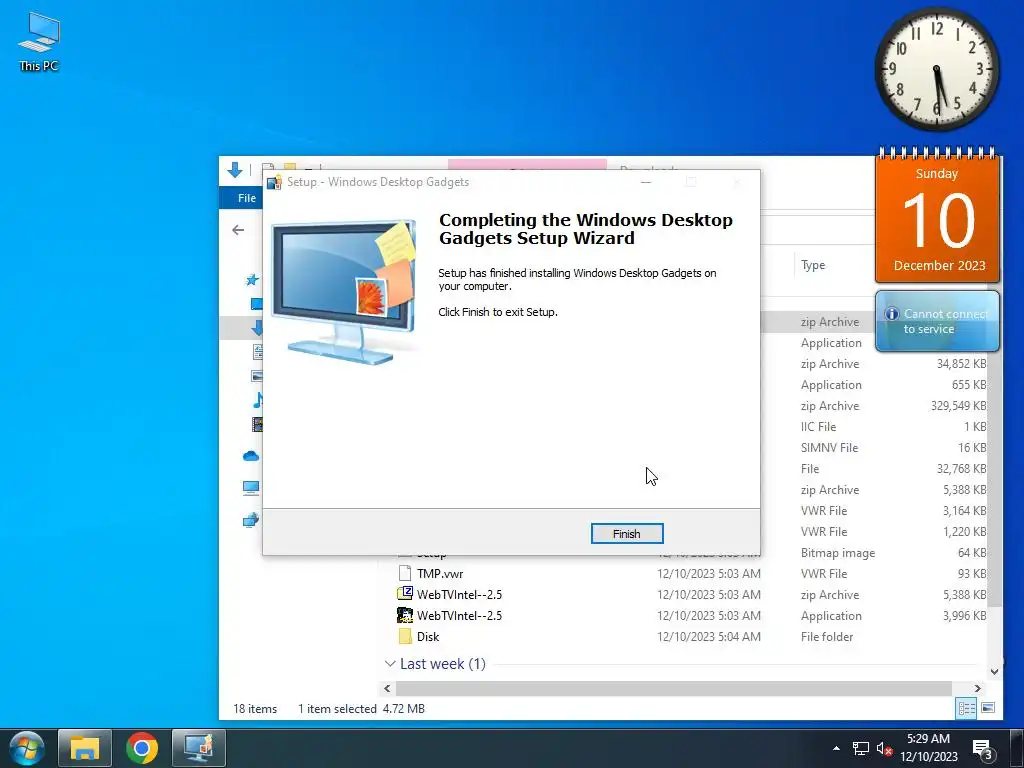Click the 655 KB size cell
The width and height of the screenshot is (1024, 768).
point(969,385)
